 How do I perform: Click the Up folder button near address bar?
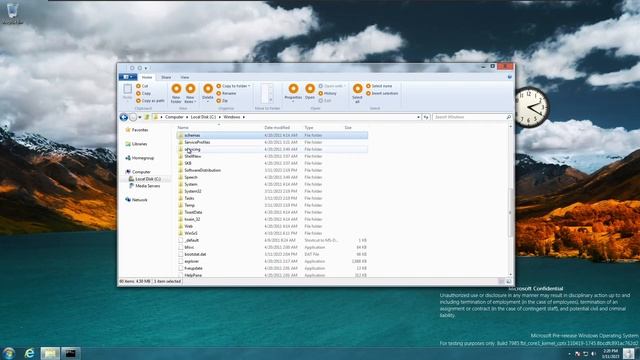147,117
